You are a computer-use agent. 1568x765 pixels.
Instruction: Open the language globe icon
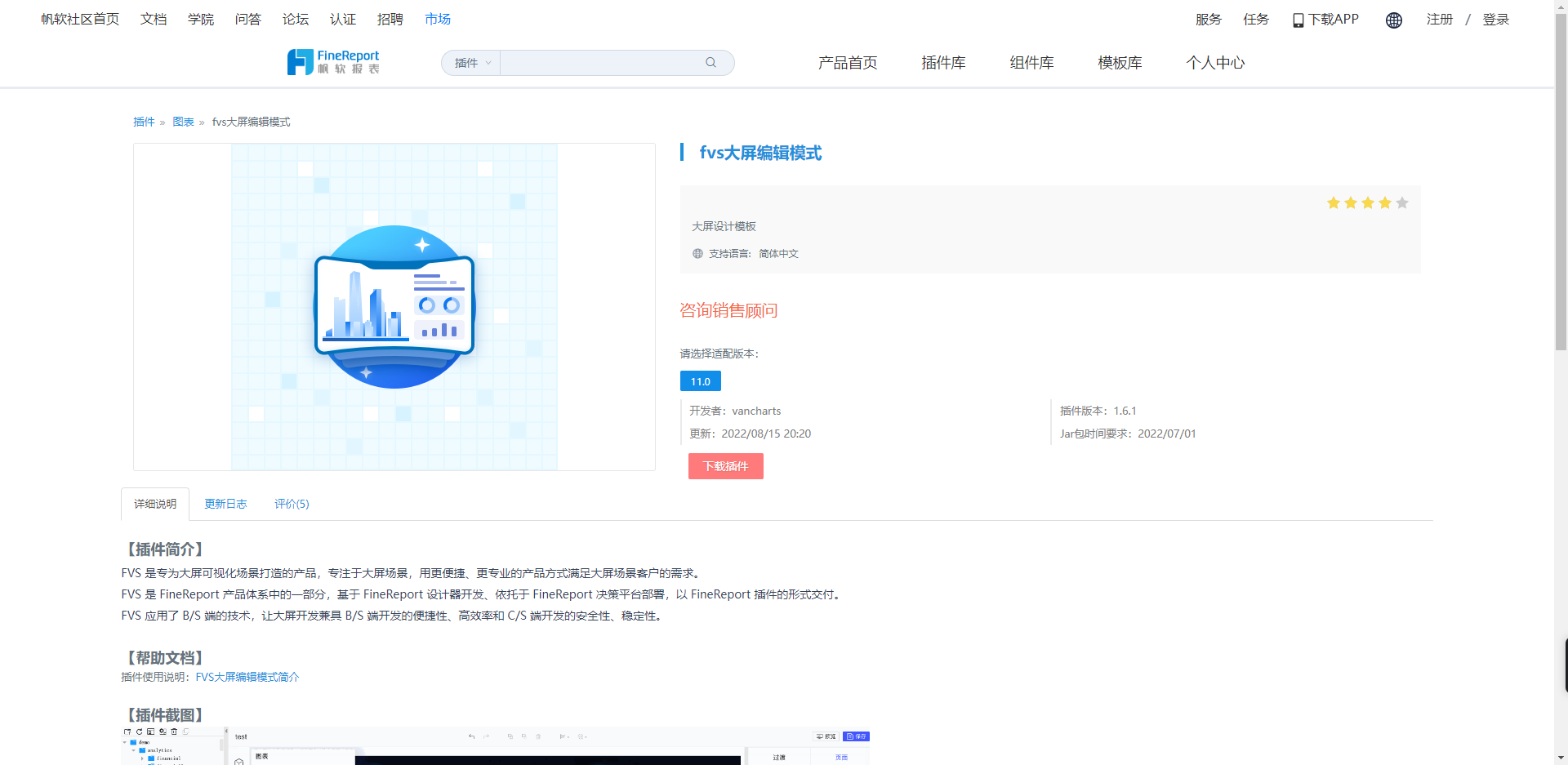(x=1394, y=20)
